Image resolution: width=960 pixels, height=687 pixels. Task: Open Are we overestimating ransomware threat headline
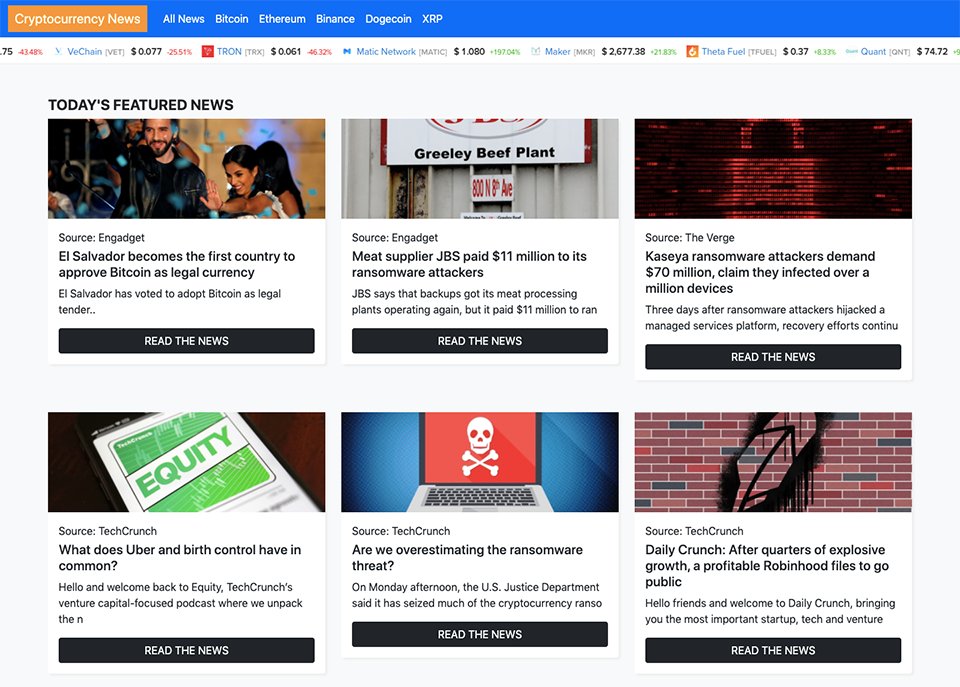pos(468,558)
